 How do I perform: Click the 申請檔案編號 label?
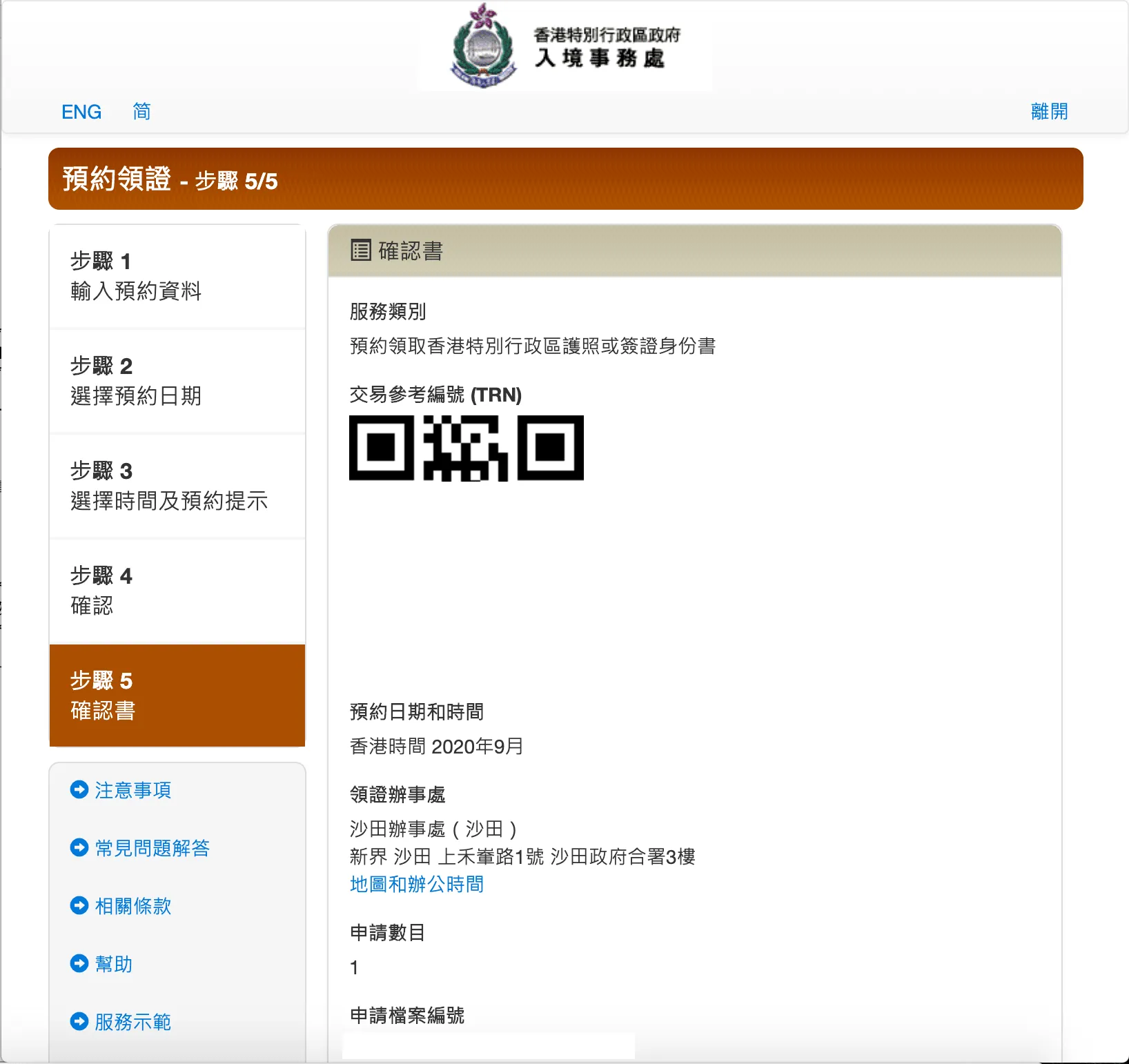point(407,1015)
